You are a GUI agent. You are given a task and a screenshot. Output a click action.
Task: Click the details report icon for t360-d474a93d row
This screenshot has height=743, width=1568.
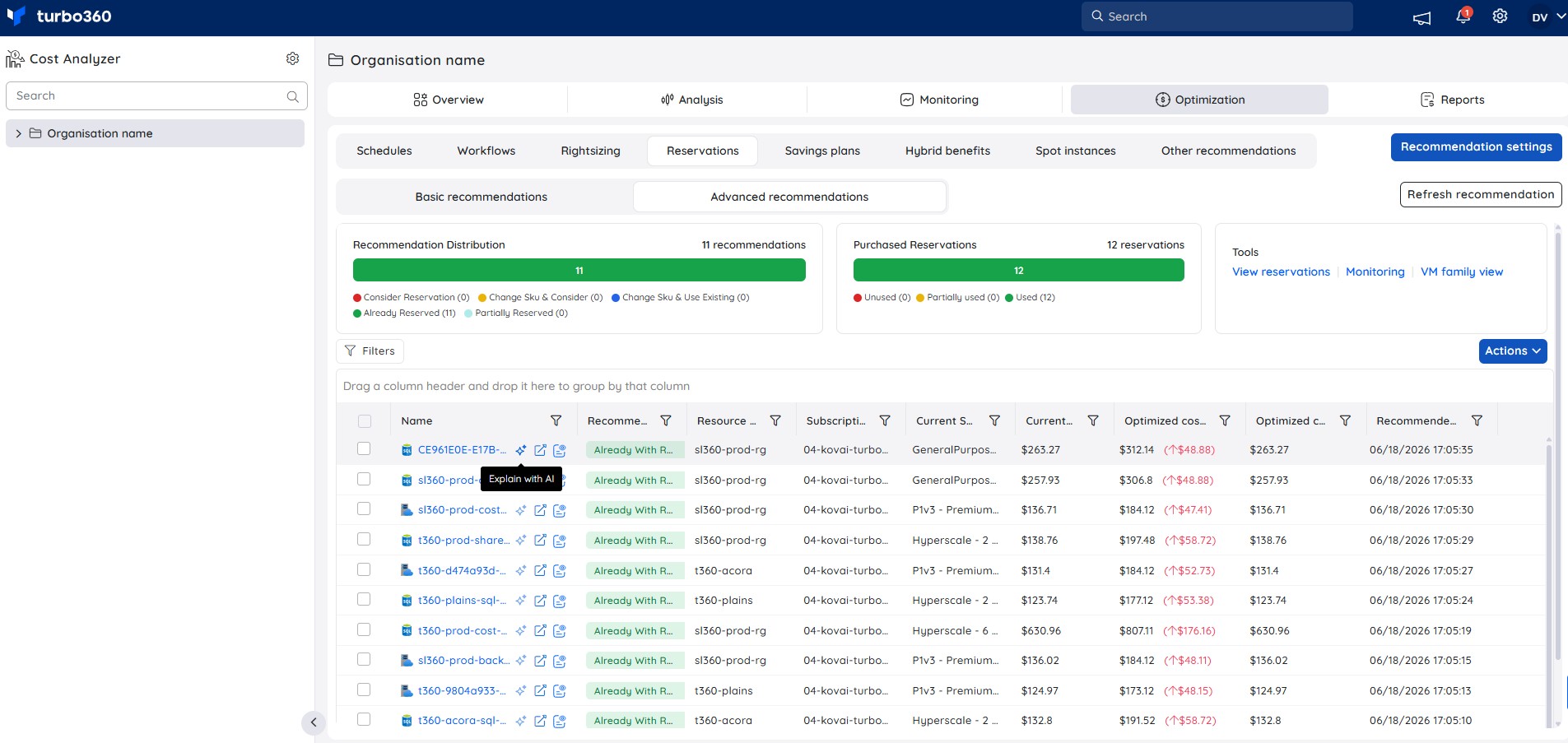[560, 571]
